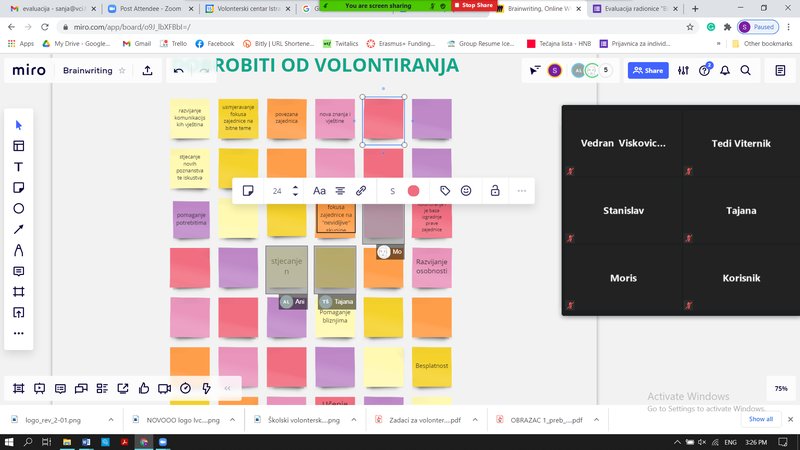Open more options on sticky note toolbar

pyautogui.click(x=521, y=190)
